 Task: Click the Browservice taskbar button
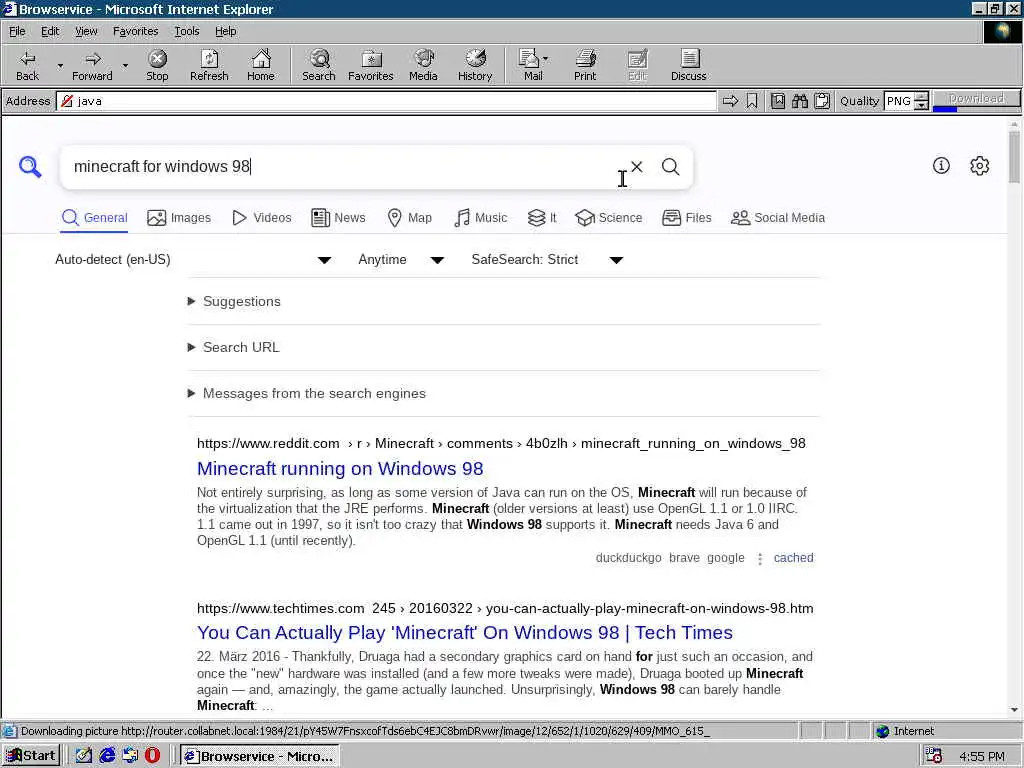(x=259, y=756)
